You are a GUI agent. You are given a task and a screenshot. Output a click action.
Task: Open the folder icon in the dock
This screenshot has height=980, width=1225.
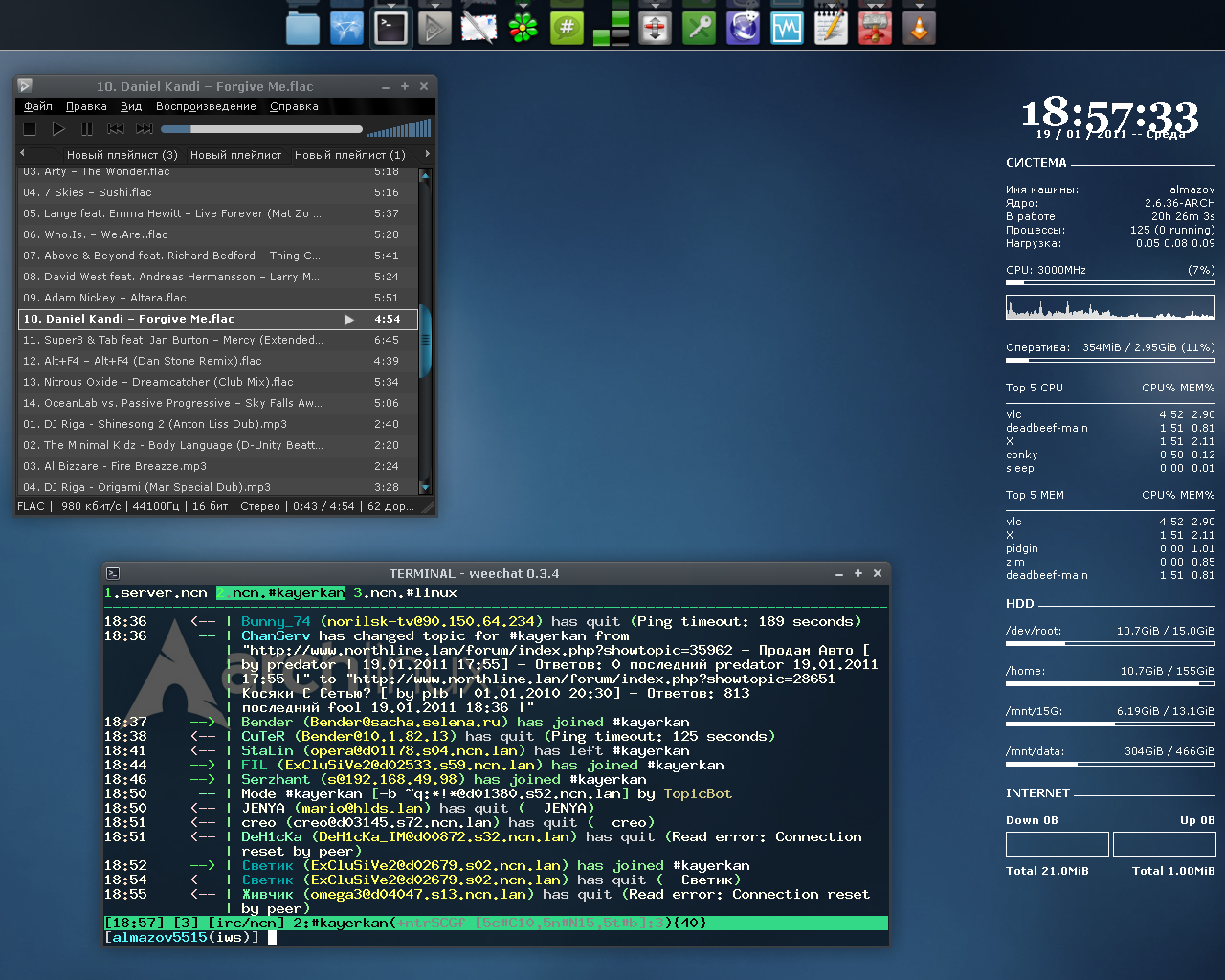click(x=302, y=28)
